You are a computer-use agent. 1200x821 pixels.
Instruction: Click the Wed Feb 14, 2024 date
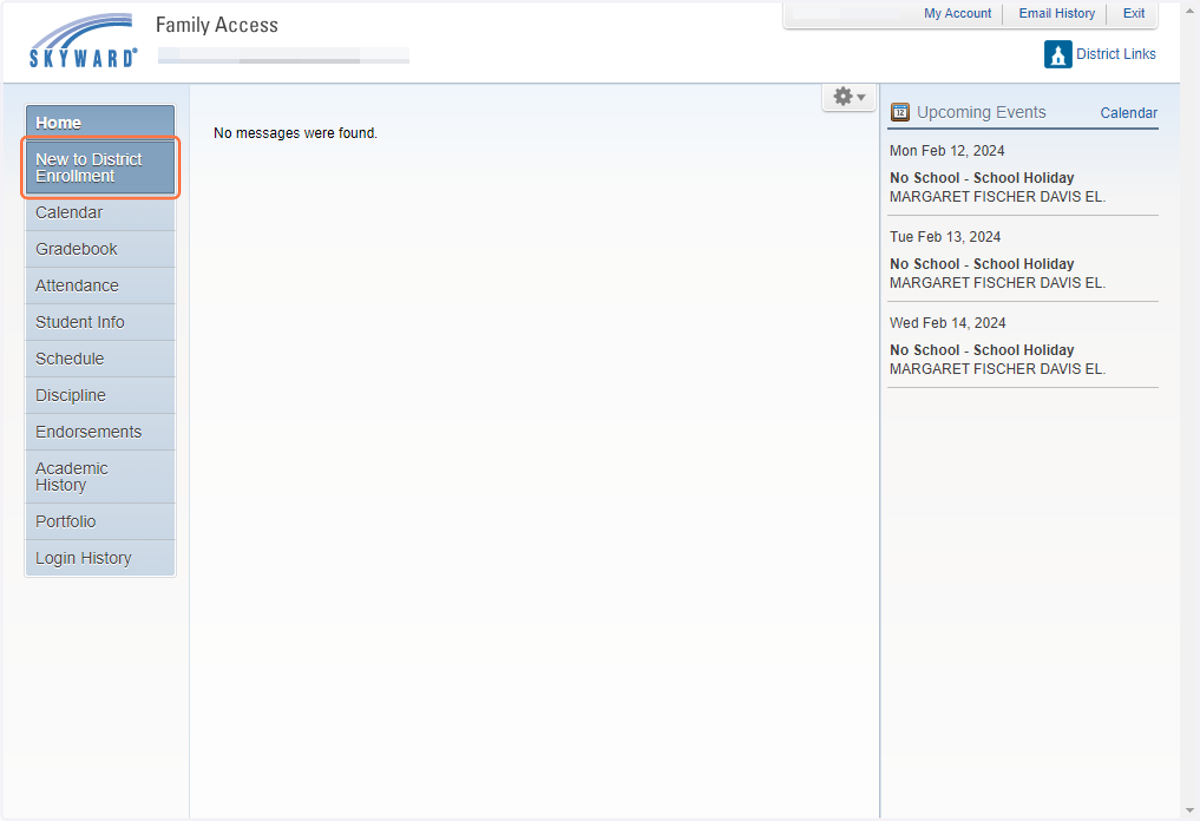pyautogui.click(x=948, y=323)
